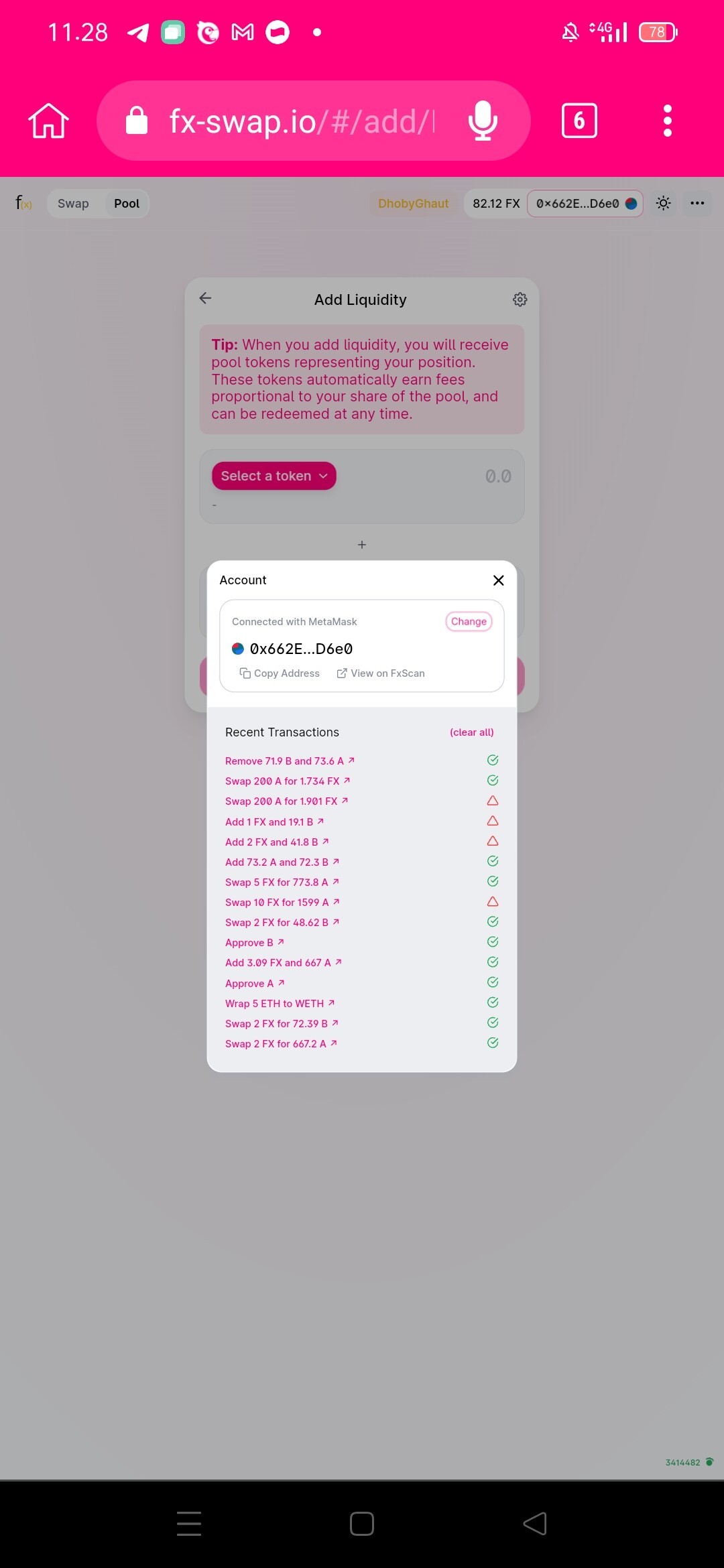This screenshot has width=724, height=1568.
Task: Close the Account dialog
Action: [498, 580]
